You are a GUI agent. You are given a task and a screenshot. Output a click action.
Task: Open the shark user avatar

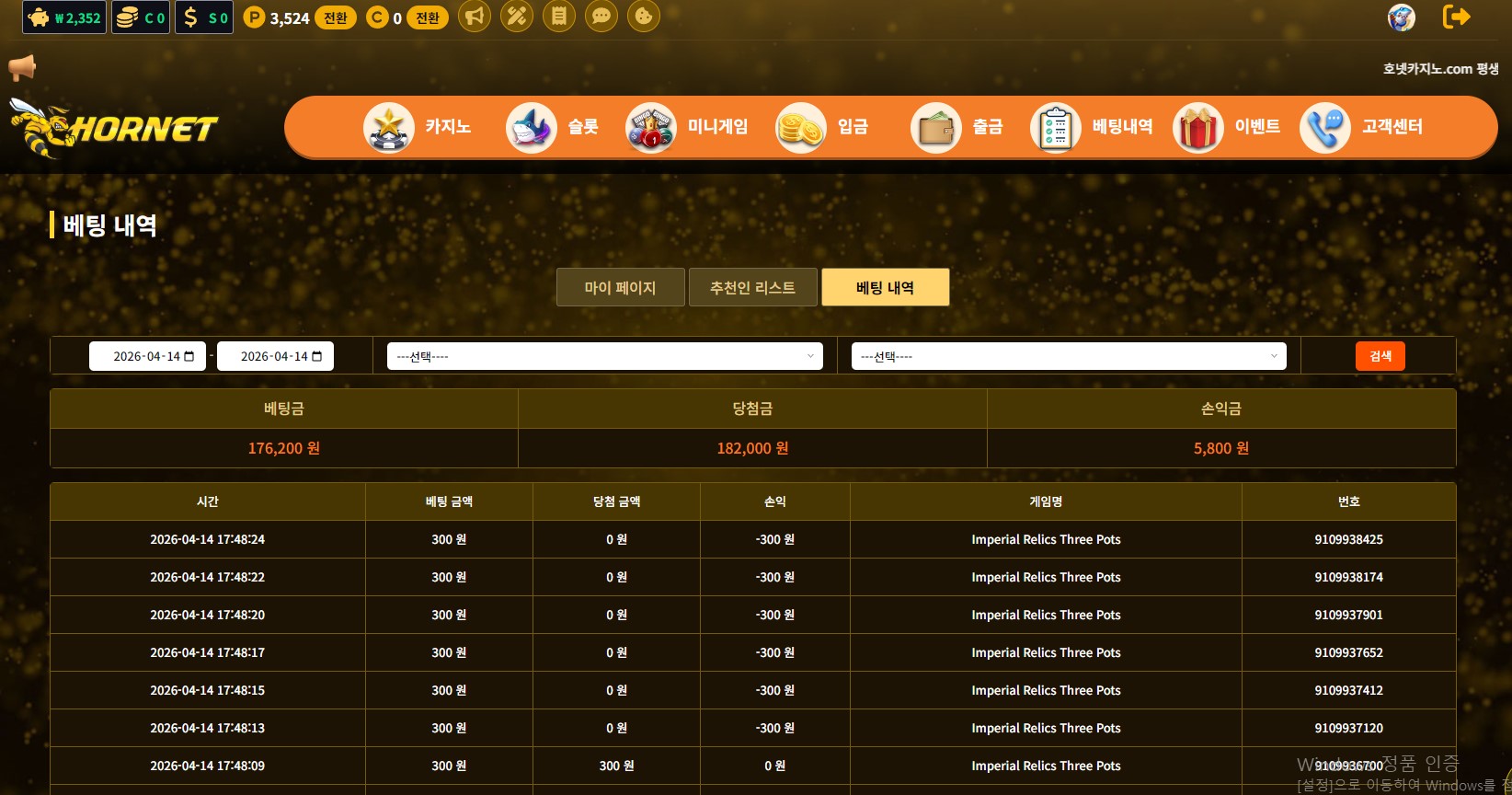point(1402,17)
